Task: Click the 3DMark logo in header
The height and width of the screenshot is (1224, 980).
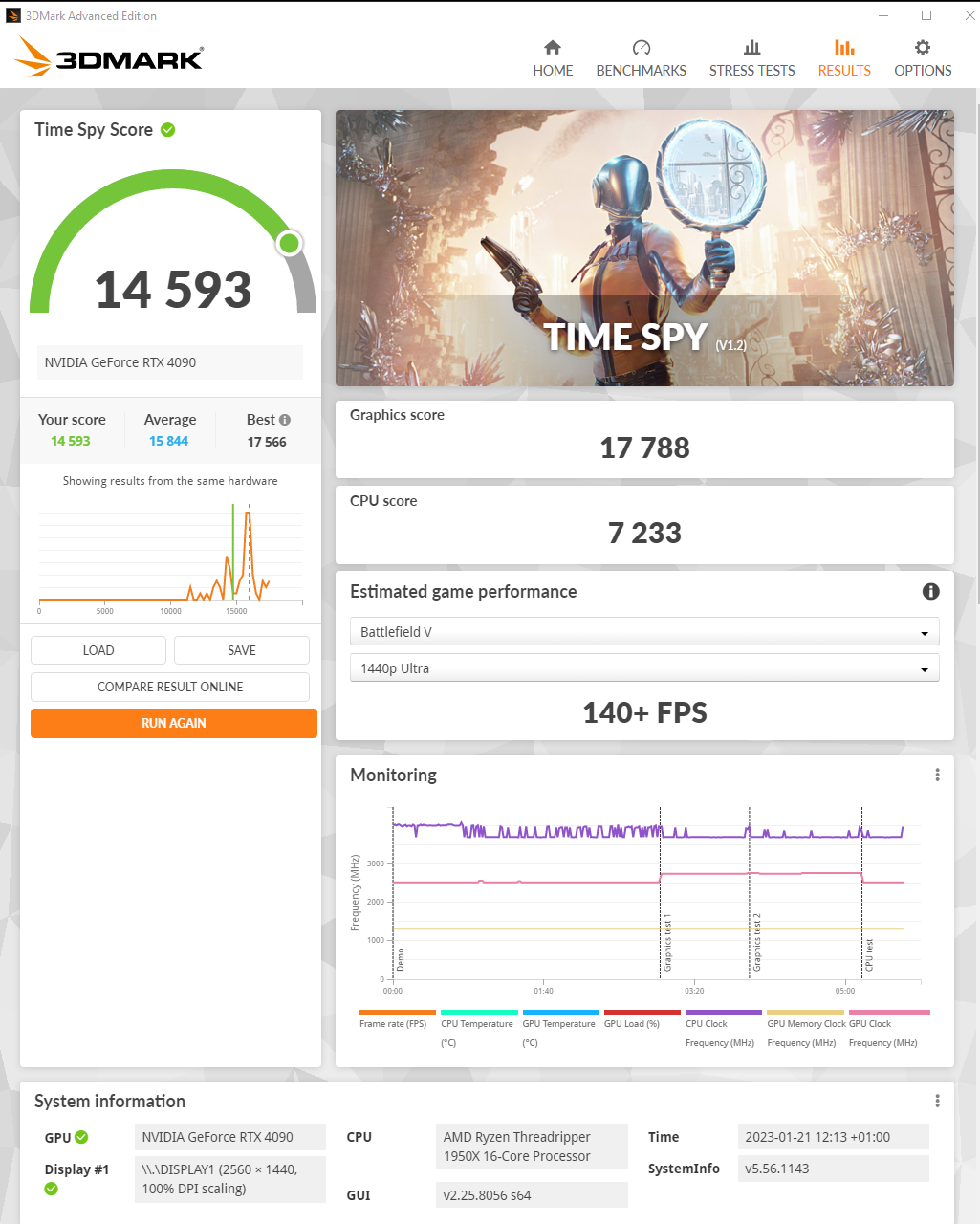Action: click(x=109, y=57)
